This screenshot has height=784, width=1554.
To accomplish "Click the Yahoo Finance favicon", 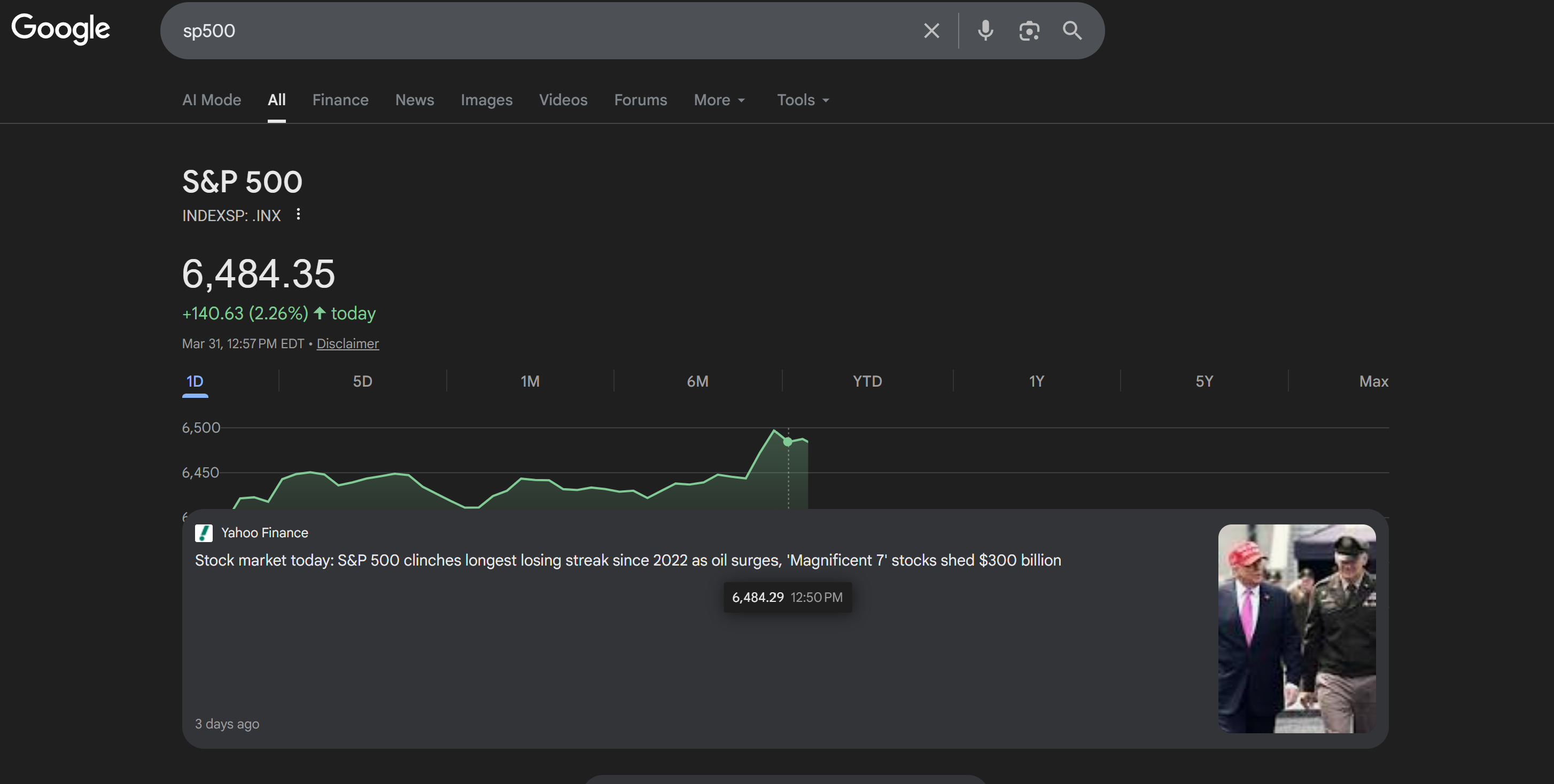I will click(203, 532).
